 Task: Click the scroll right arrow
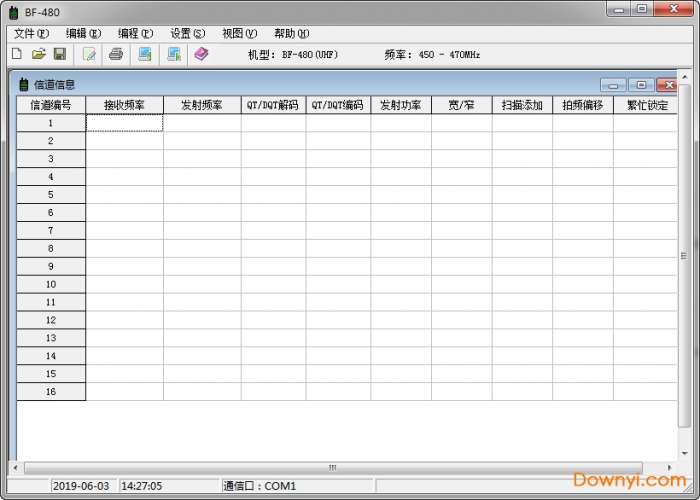pos(669,467)
